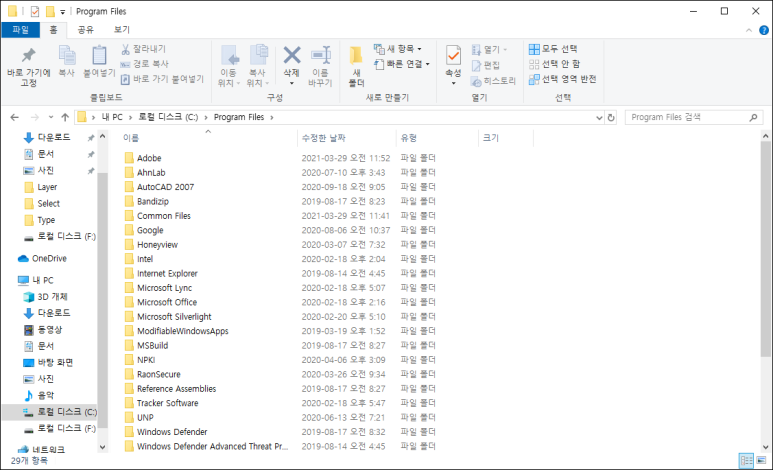Open the New Item (새 항목) dropdown
Image resolution: width=773 pixels, height=470 pixels.
[398, 49]
